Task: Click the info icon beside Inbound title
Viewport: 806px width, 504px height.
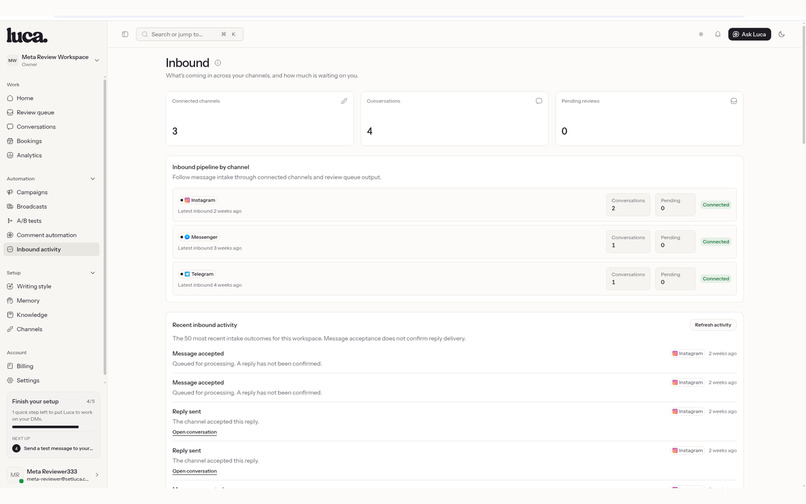Action: [218, 63]
